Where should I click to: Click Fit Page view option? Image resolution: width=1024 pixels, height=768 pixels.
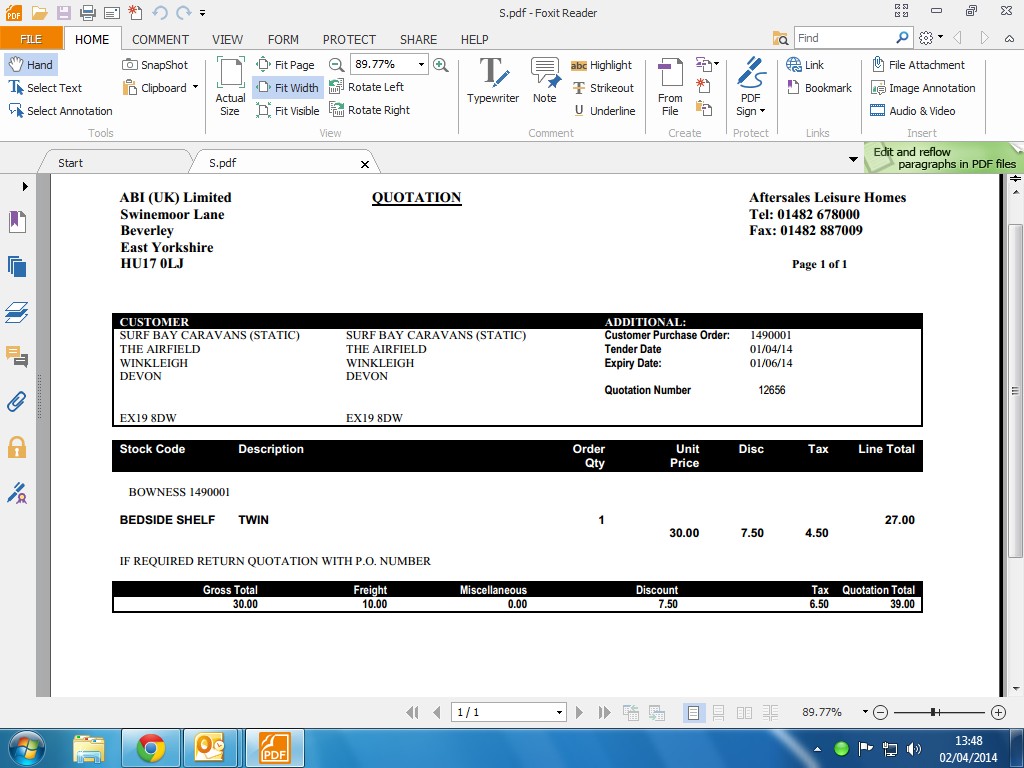(x=285, y=65)
